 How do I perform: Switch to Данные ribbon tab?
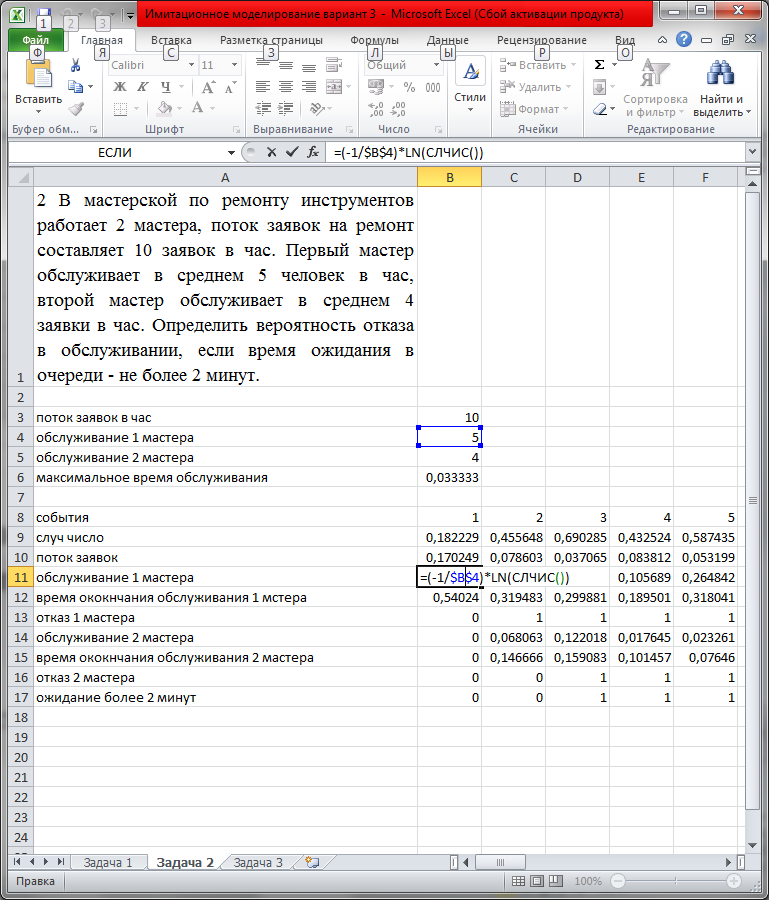click(448, 40)
